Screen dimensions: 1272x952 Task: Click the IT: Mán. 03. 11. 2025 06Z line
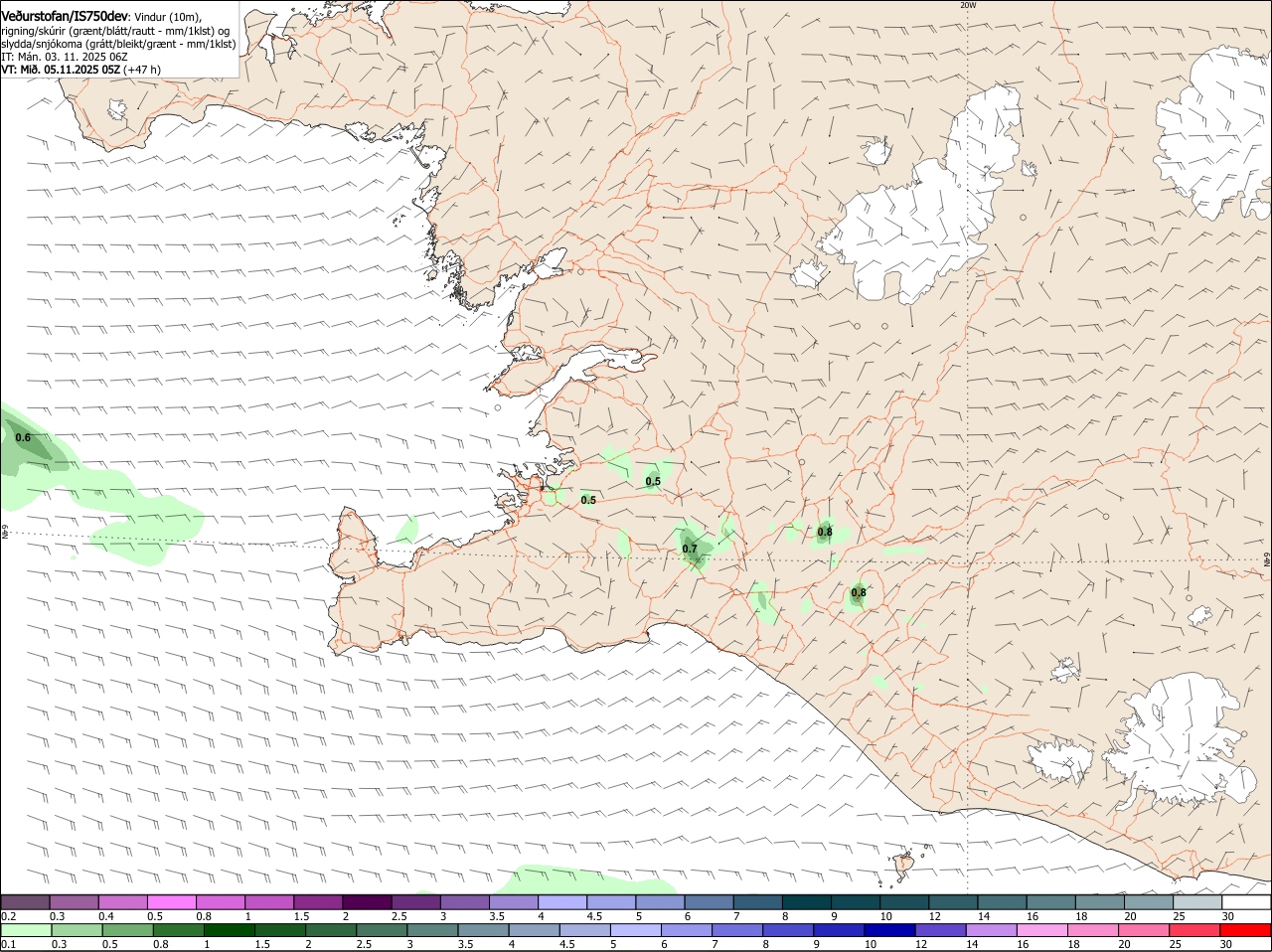[65, 57]
